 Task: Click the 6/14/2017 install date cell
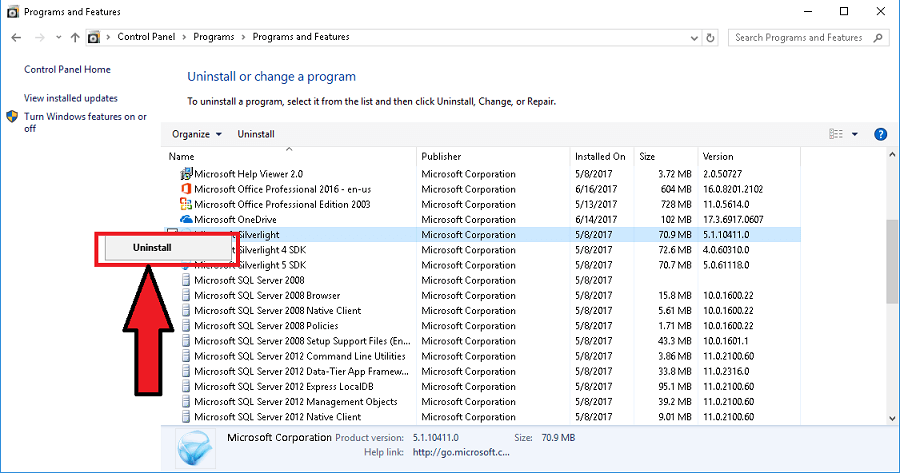596,219
